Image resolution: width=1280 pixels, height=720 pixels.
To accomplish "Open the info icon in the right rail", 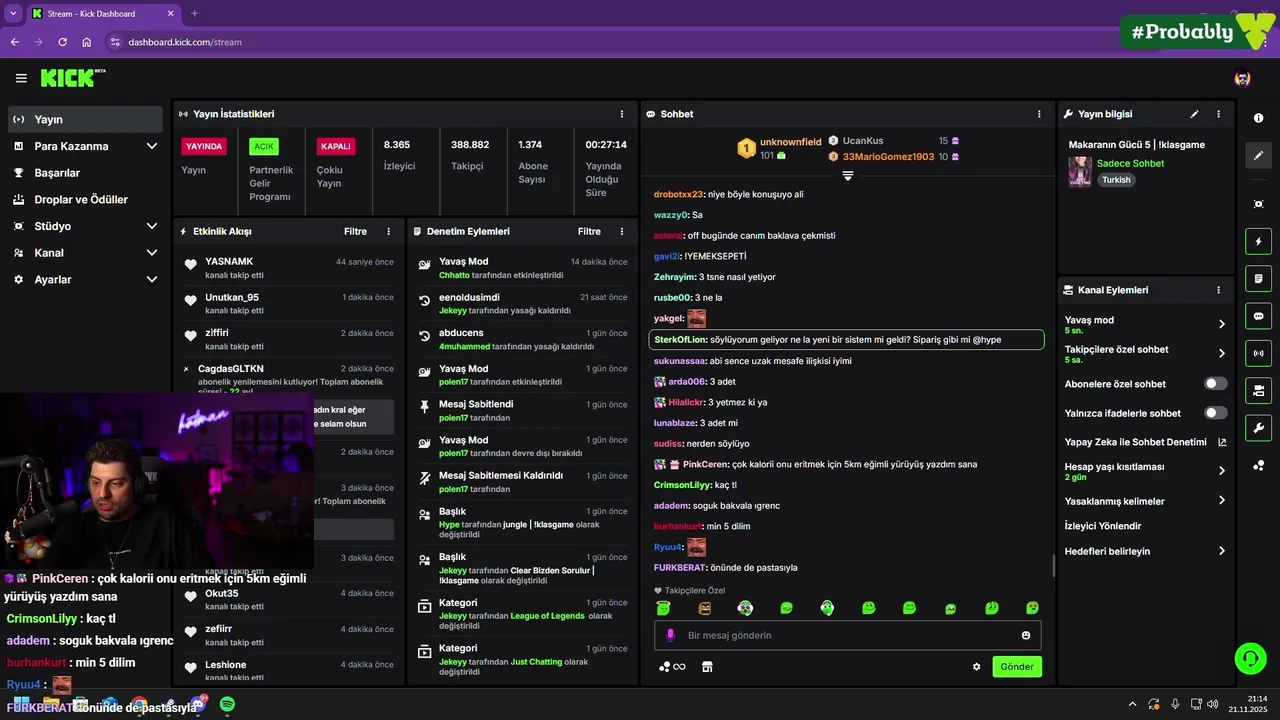I will pos(1258,118).
